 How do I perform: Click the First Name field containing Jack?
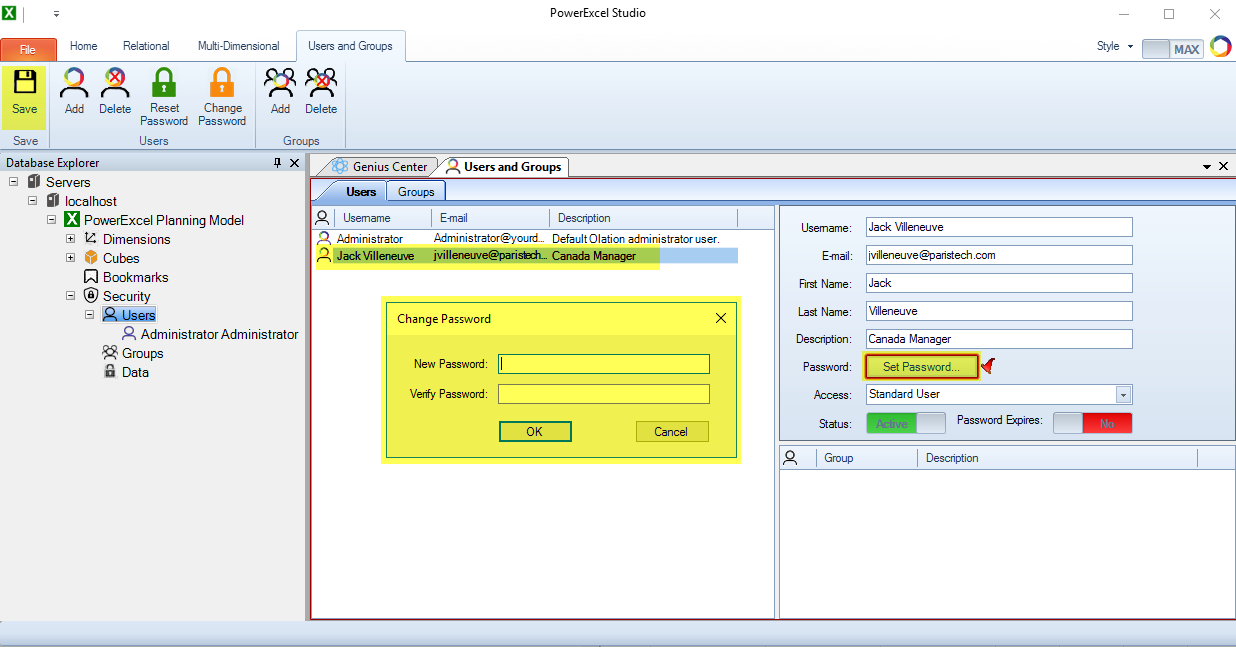[999, 283]
